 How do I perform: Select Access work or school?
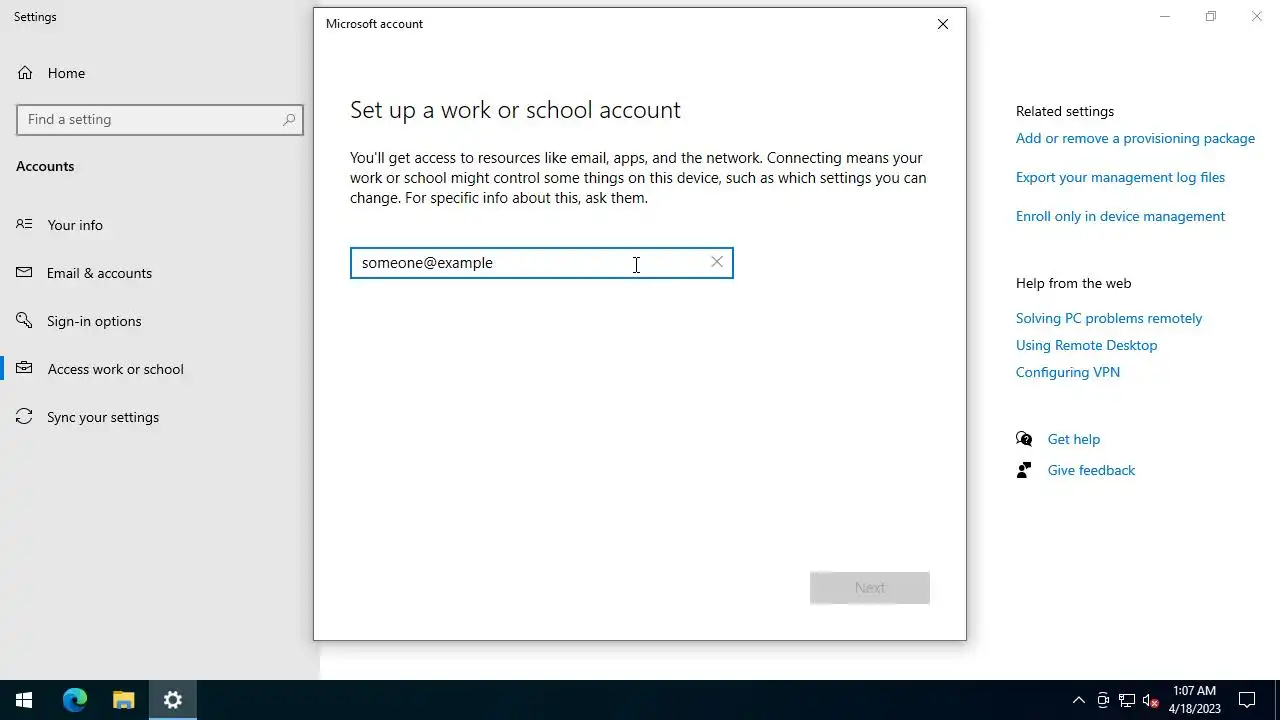(115, 369)
